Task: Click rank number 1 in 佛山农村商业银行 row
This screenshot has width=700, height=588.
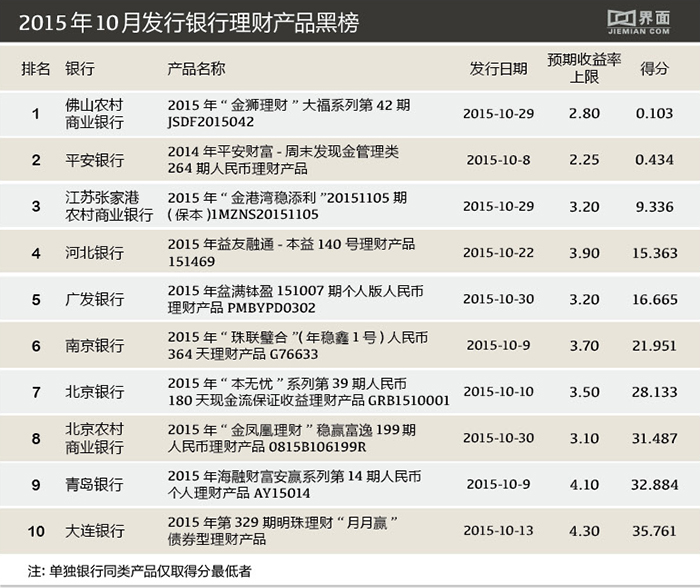Action: pos(36,113)
